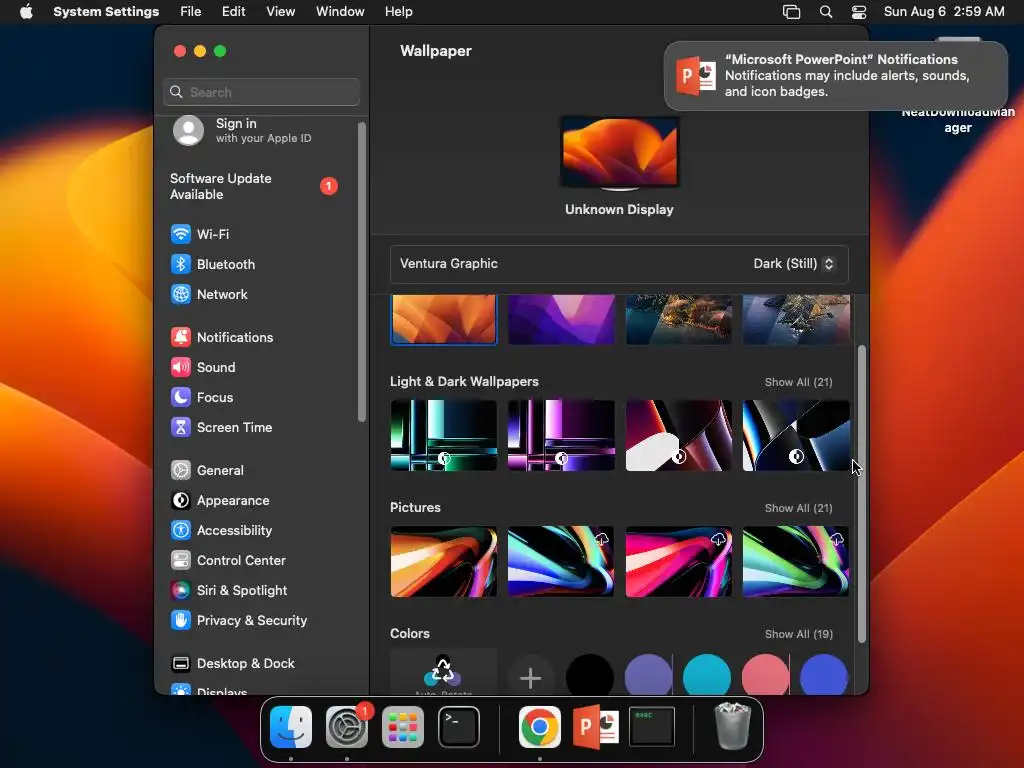Show all Colors
The height and width of the screenshot is (768, 1024).
(799, 634)
